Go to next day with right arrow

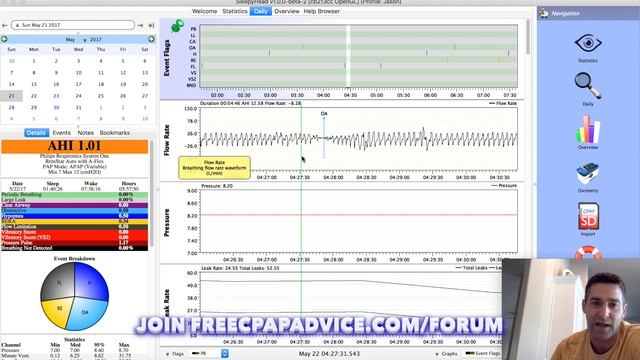(140, 25)
